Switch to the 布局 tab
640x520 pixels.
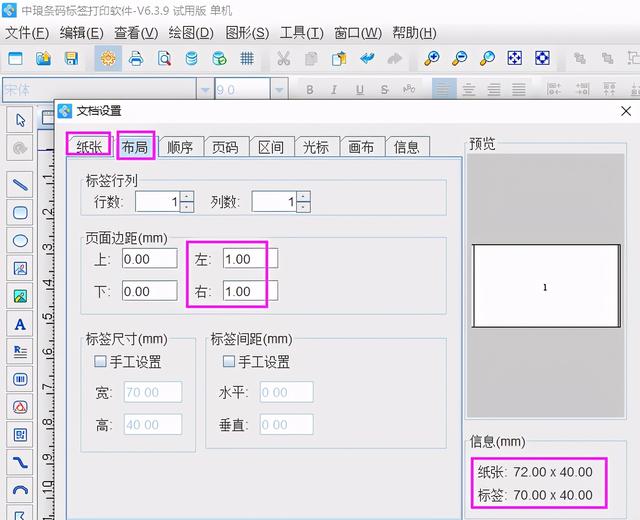[x=134, y=146]
